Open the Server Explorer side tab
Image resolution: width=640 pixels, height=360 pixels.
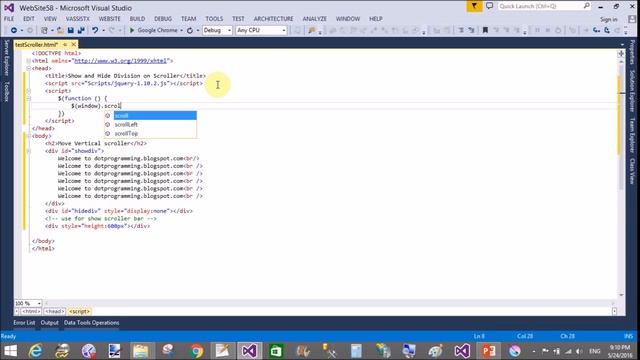6,58
